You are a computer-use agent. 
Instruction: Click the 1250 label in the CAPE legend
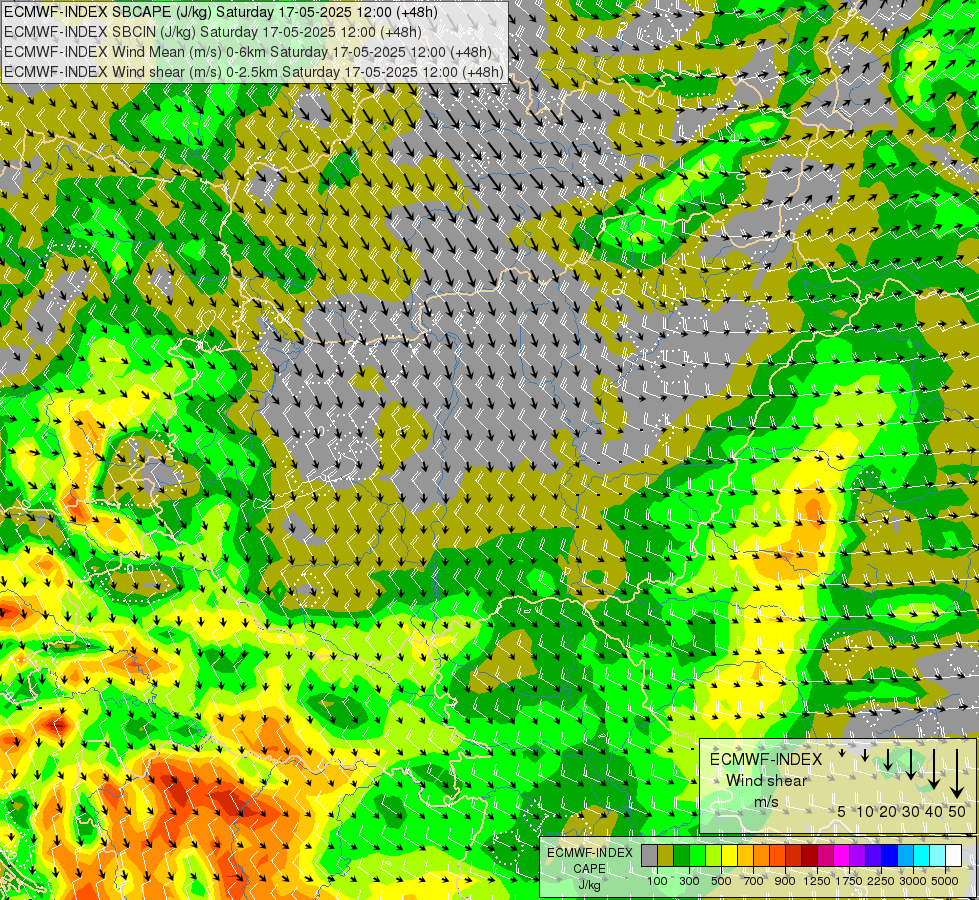817,881
